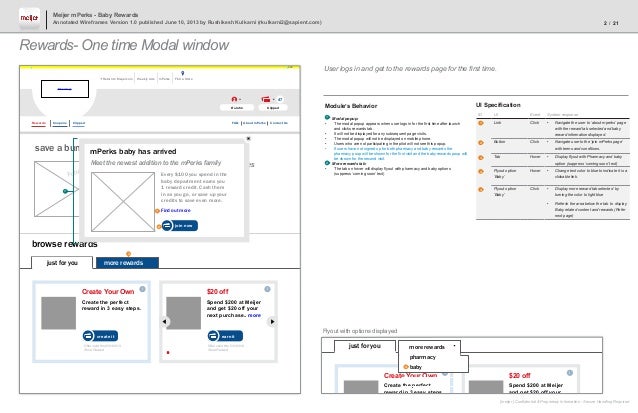Click the mPerks baby has arrived title

pos(133,151)
